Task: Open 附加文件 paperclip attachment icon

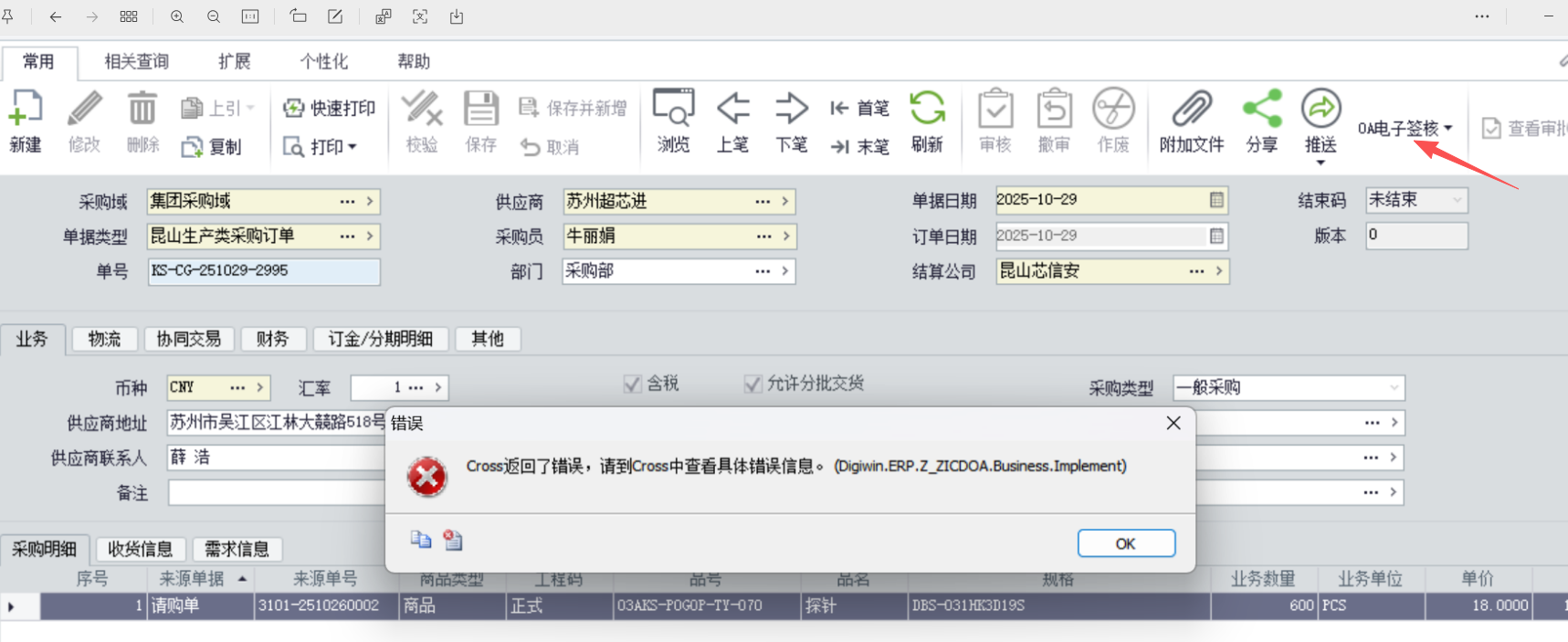Action: (1191, 110)
